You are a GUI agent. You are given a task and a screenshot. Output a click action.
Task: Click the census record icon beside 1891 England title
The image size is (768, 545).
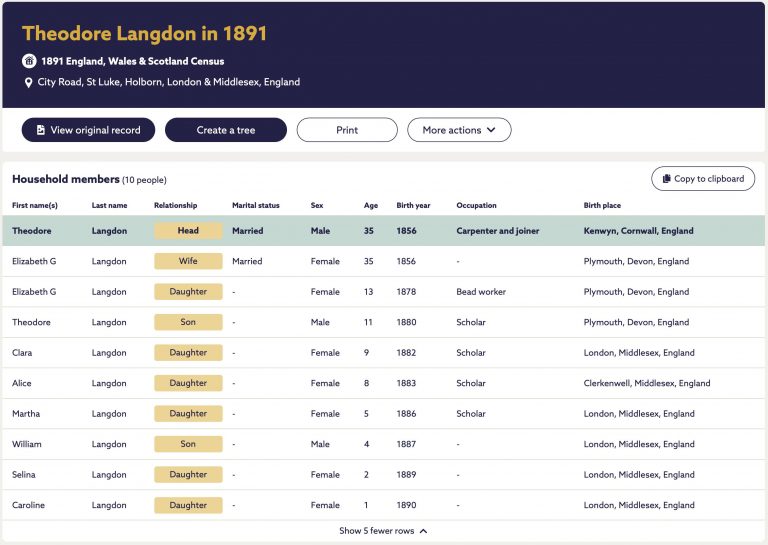pos(29,61)
